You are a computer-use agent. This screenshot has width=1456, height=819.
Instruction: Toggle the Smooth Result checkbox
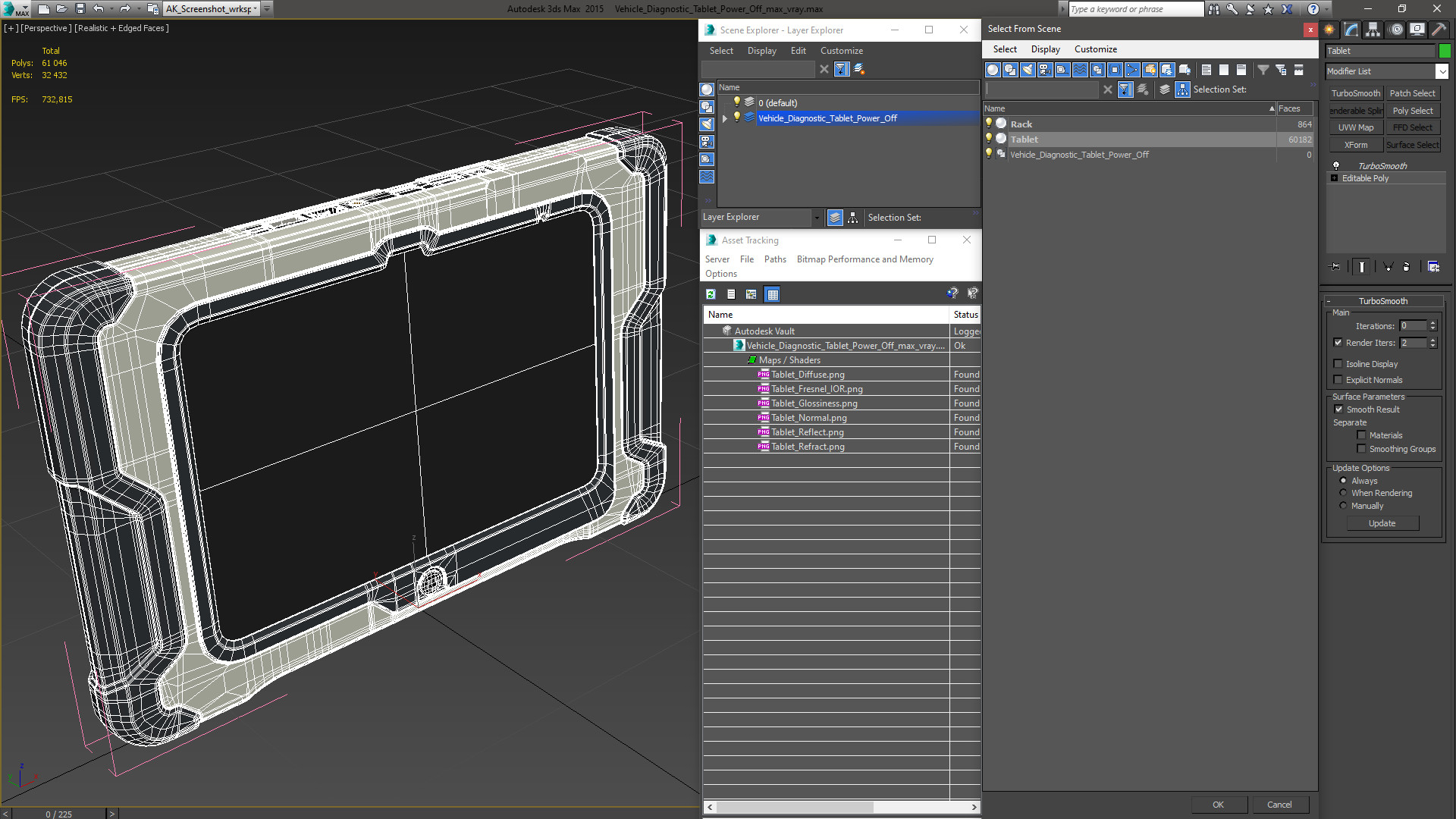(x=1338, y=409)
